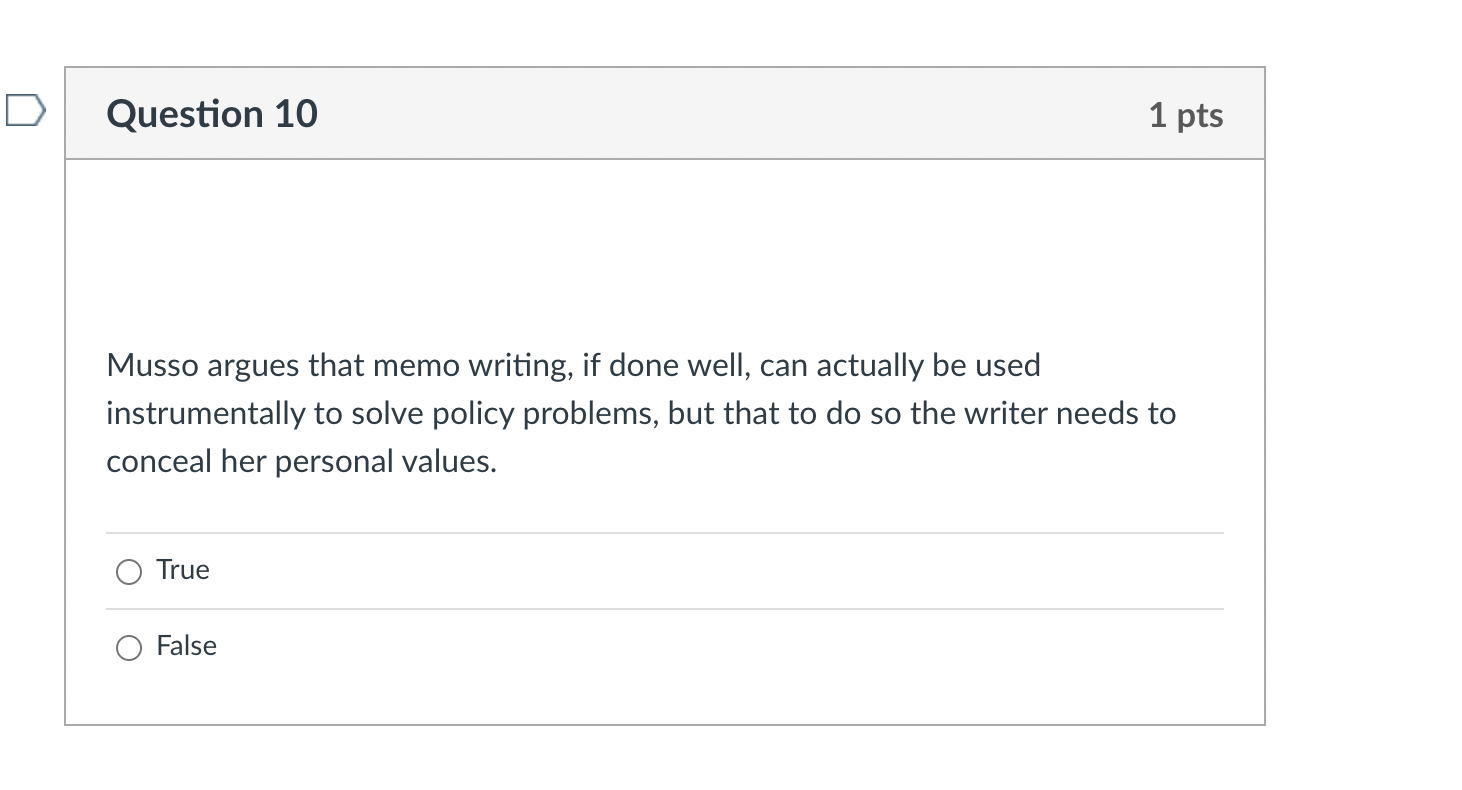Screen dimensions: 1462x790
Task: Click the True answer label
Action: click(x=182, y=569)
